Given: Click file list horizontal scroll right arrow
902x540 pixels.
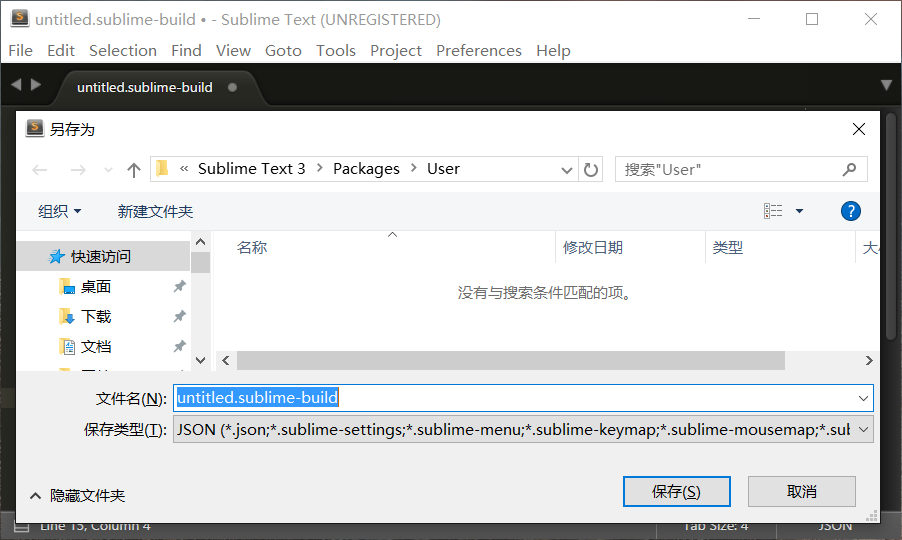Looking at the screenshot, I should 869,361.
